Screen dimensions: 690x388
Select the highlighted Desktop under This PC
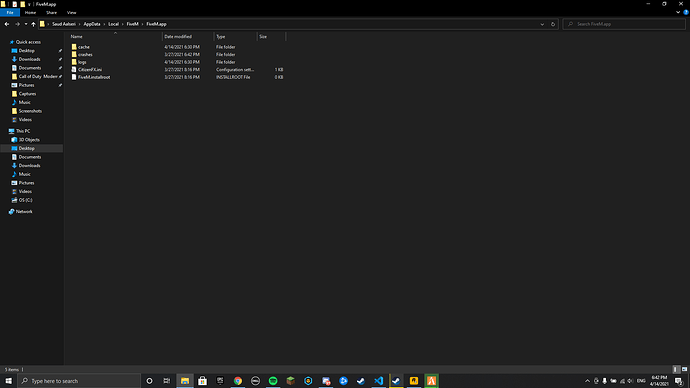point(32,148)
